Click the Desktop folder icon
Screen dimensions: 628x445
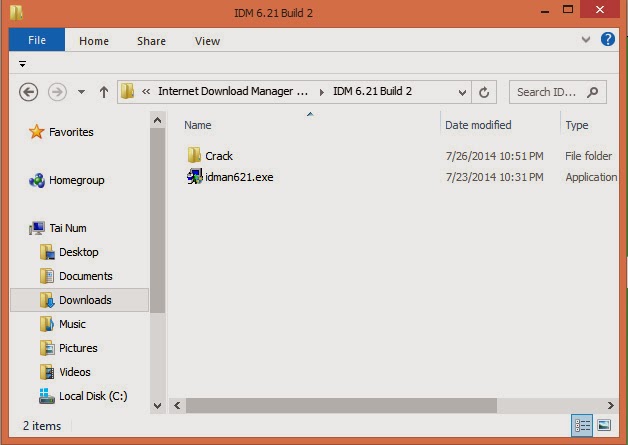point(47,252)
